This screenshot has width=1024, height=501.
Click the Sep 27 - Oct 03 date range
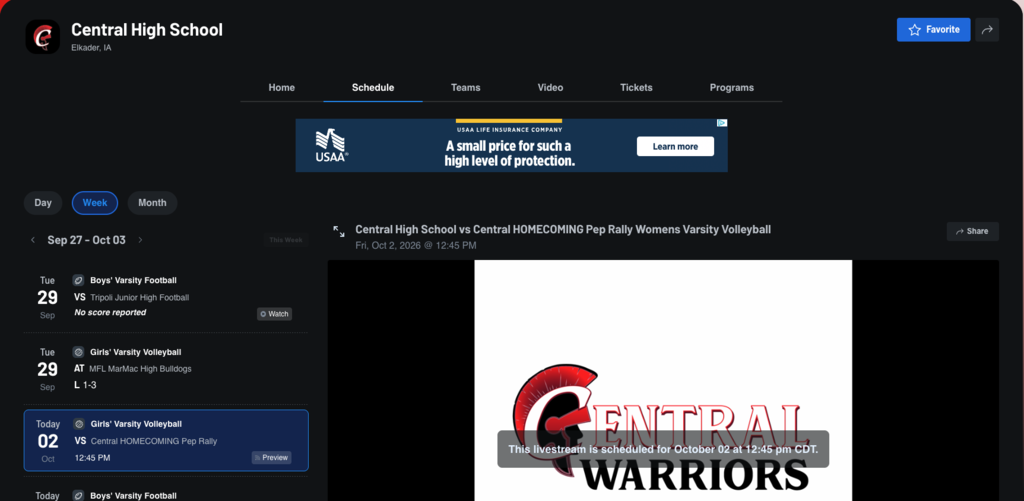point(86,240)
